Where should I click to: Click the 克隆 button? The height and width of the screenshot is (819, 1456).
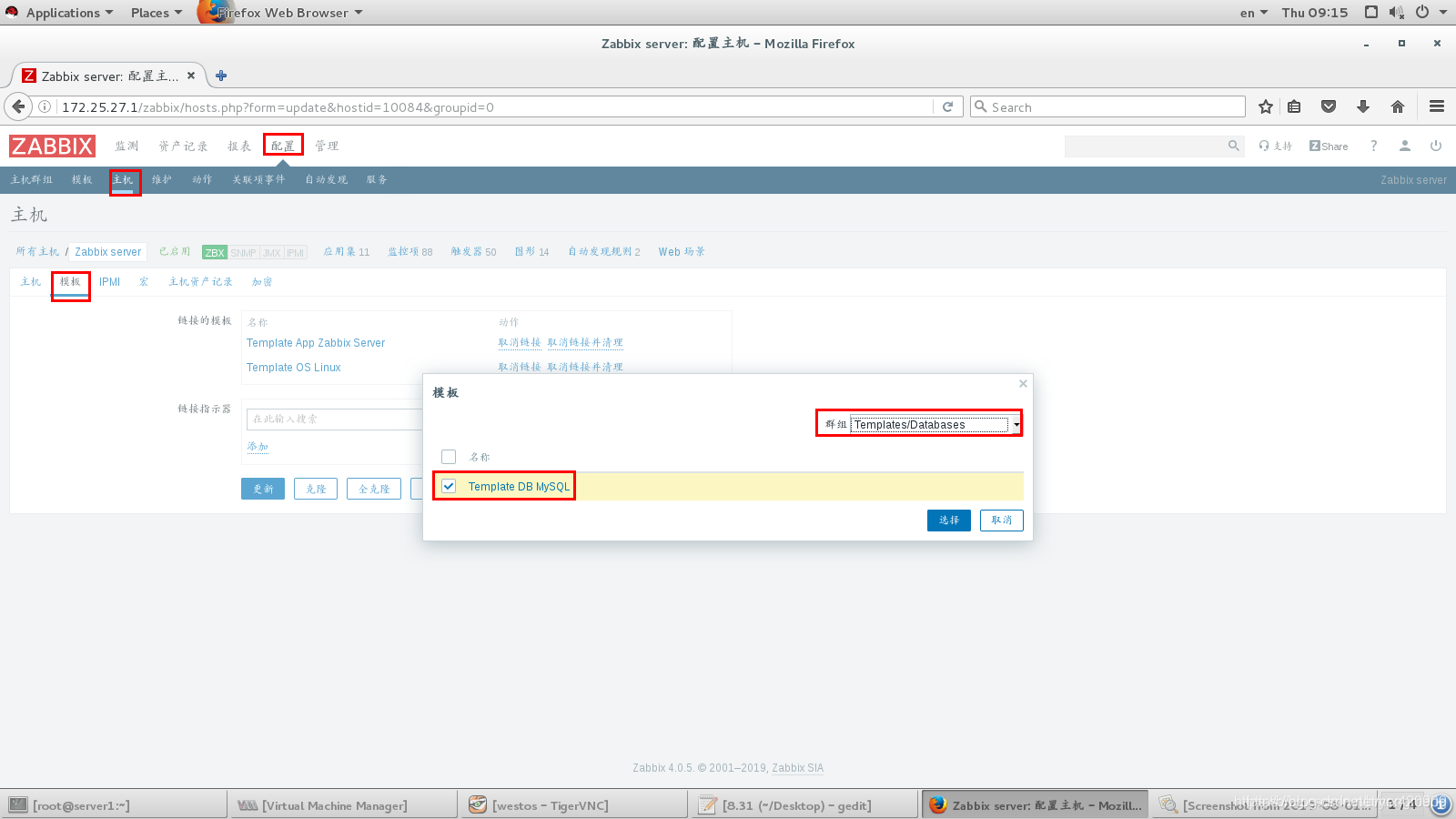(316, 489)
